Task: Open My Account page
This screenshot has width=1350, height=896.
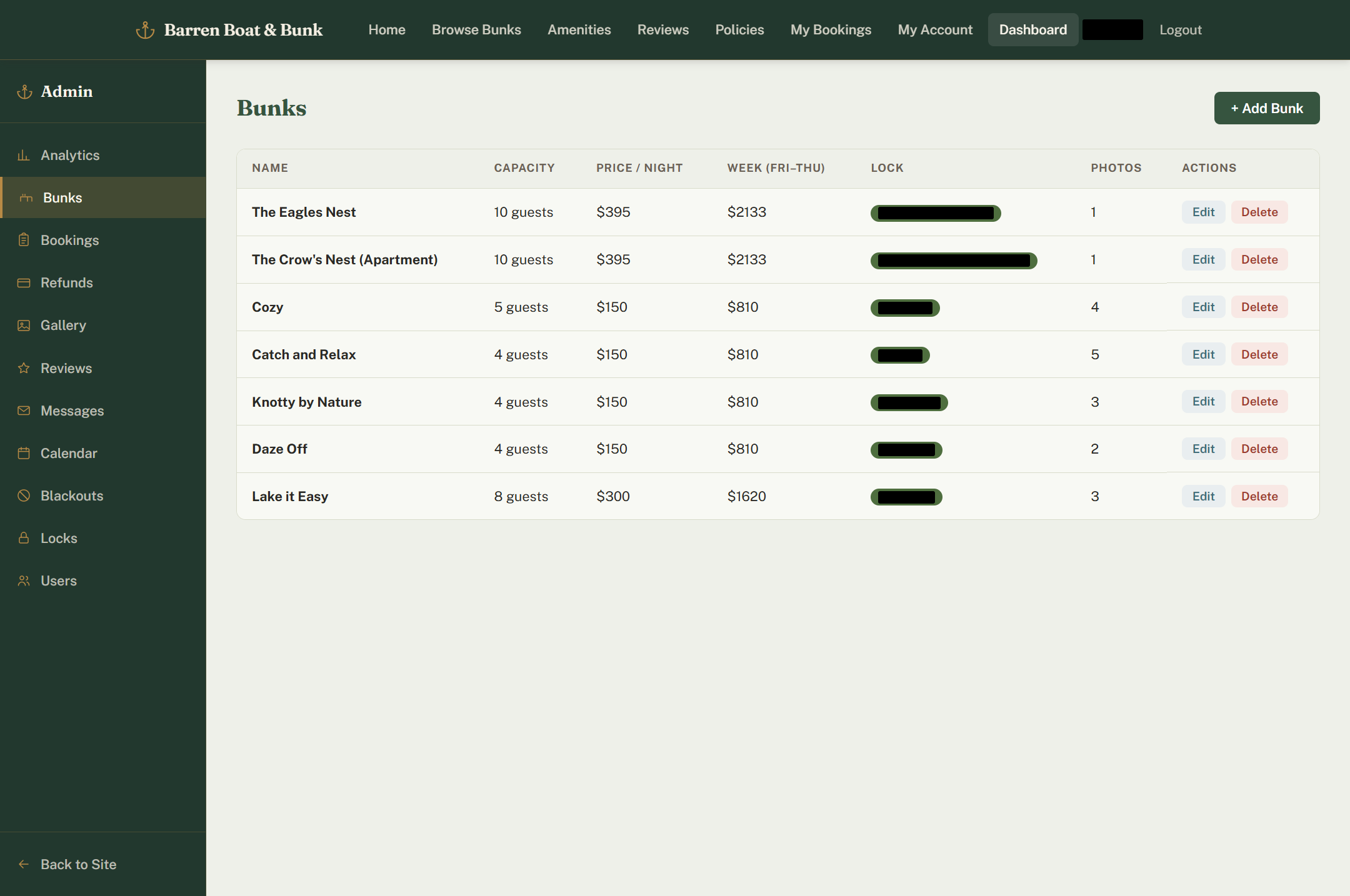Action: point(935,30)
